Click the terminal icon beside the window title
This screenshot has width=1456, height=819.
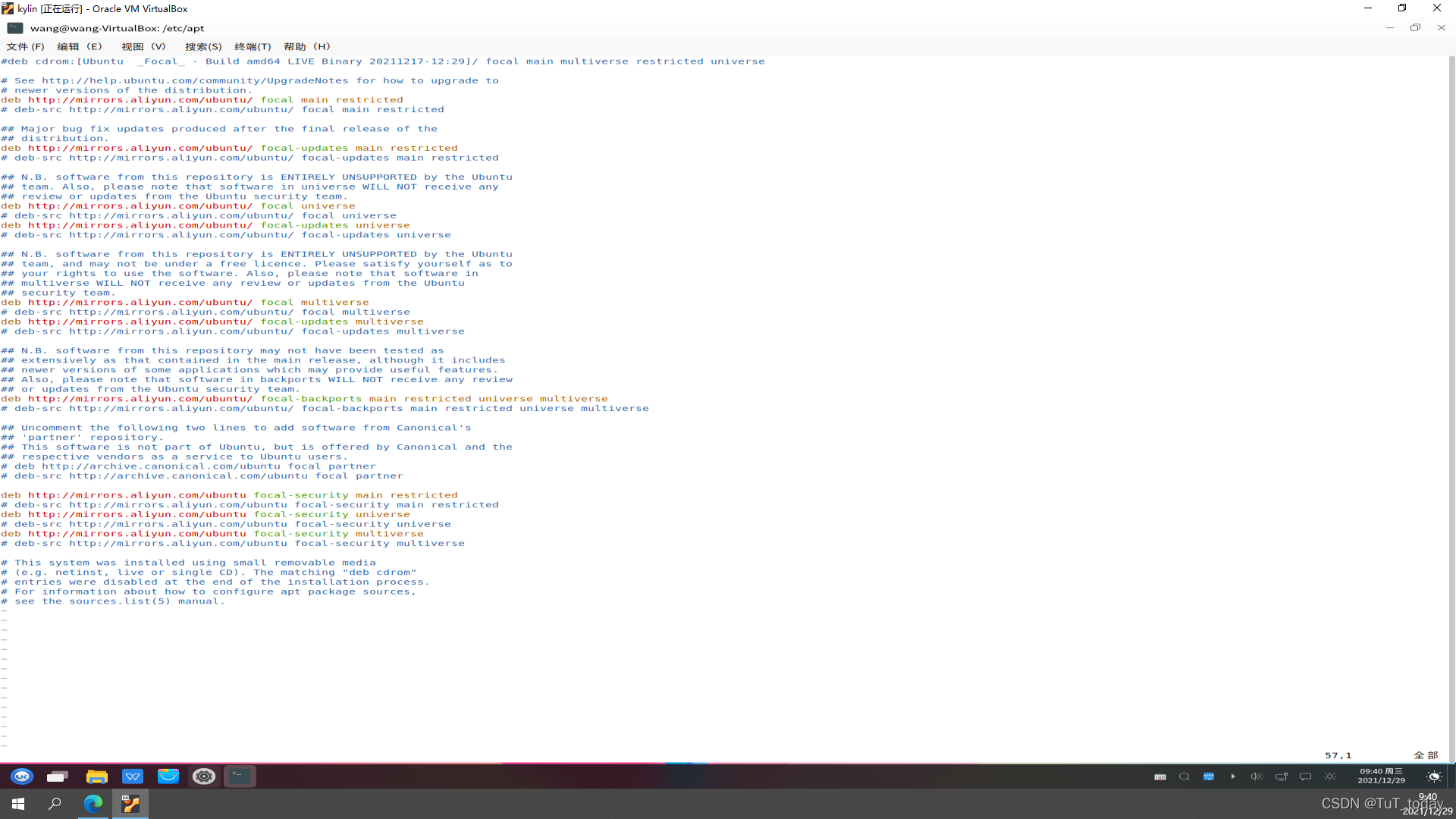pyautogui.click(x=15, y=28)
